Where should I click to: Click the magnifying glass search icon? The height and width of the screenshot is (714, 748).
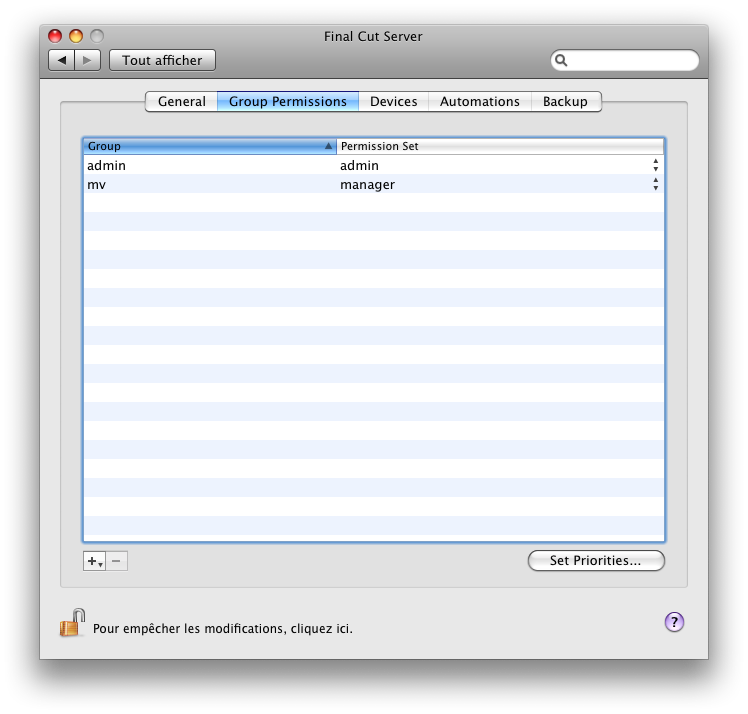coord(561,61)
